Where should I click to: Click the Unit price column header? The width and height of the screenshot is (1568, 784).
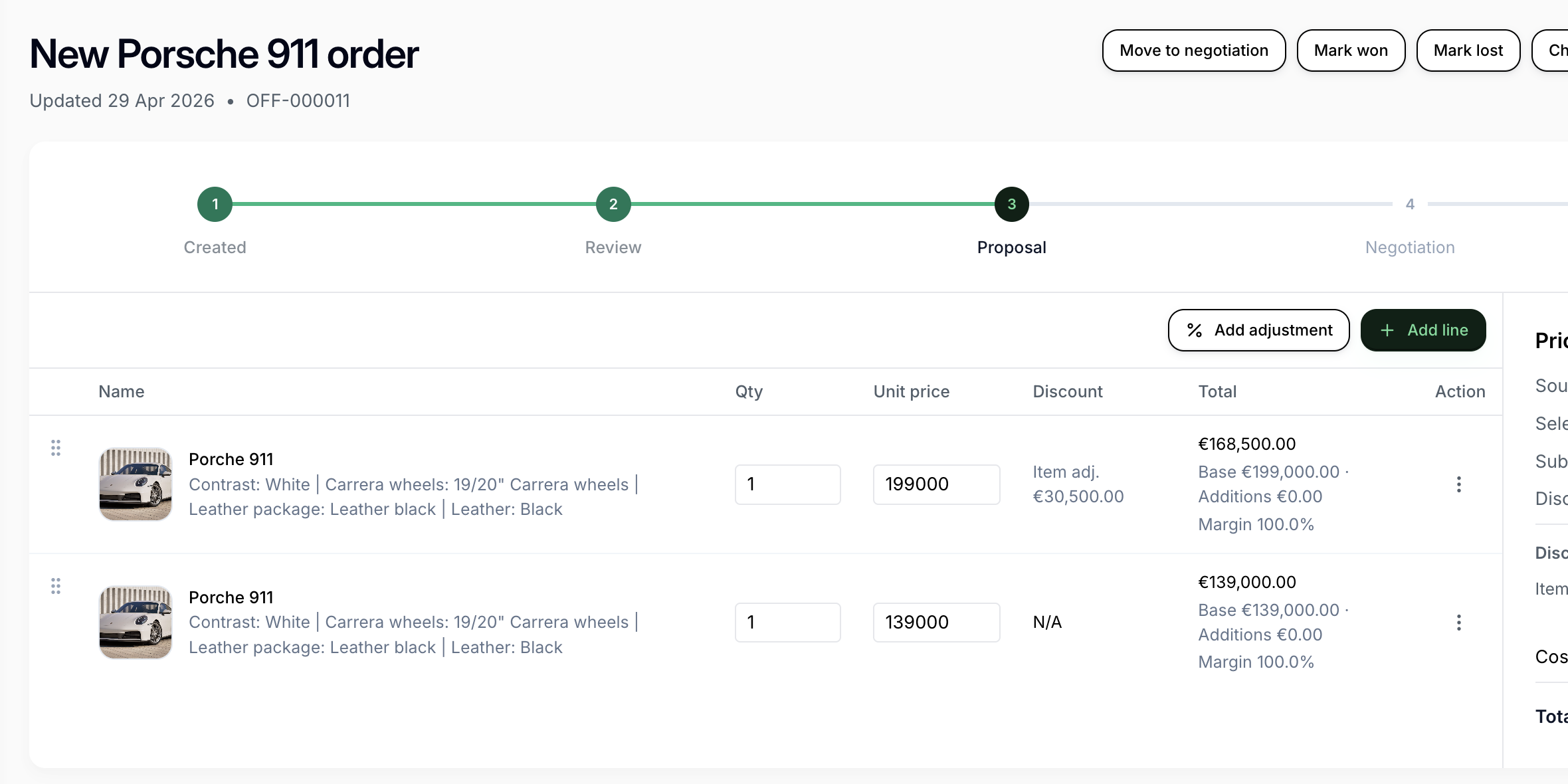pos(912,392)
